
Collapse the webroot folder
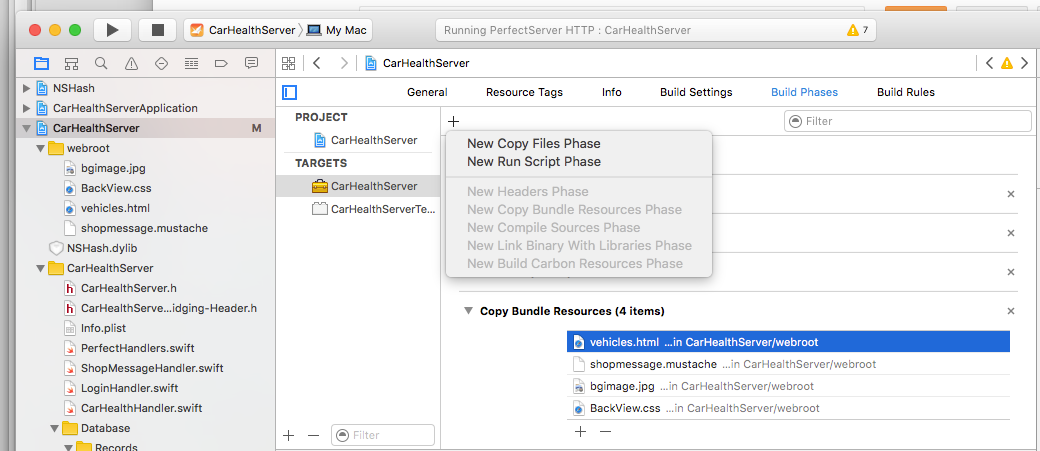pyautogui.click(x=41, y=148)
